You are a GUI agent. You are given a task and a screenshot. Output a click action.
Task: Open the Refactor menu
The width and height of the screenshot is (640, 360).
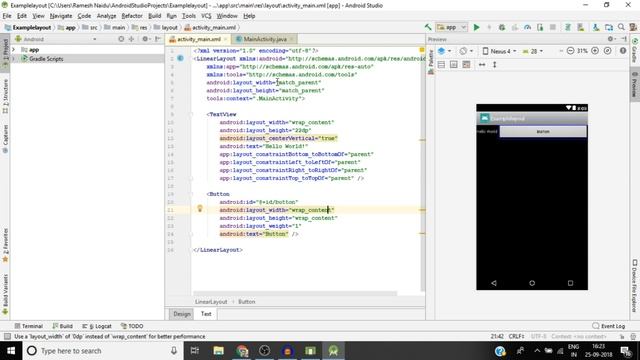[x=132, y=16]
